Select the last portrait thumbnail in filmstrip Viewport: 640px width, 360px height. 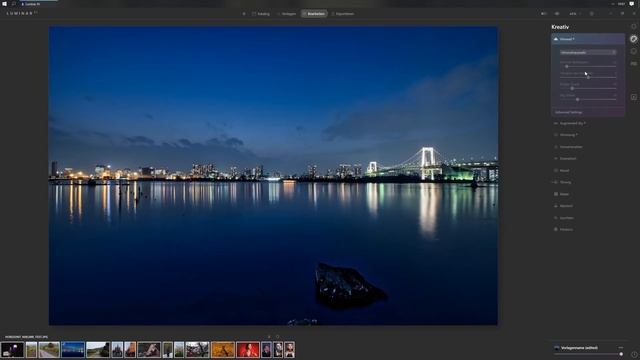[x=289, y=350]
